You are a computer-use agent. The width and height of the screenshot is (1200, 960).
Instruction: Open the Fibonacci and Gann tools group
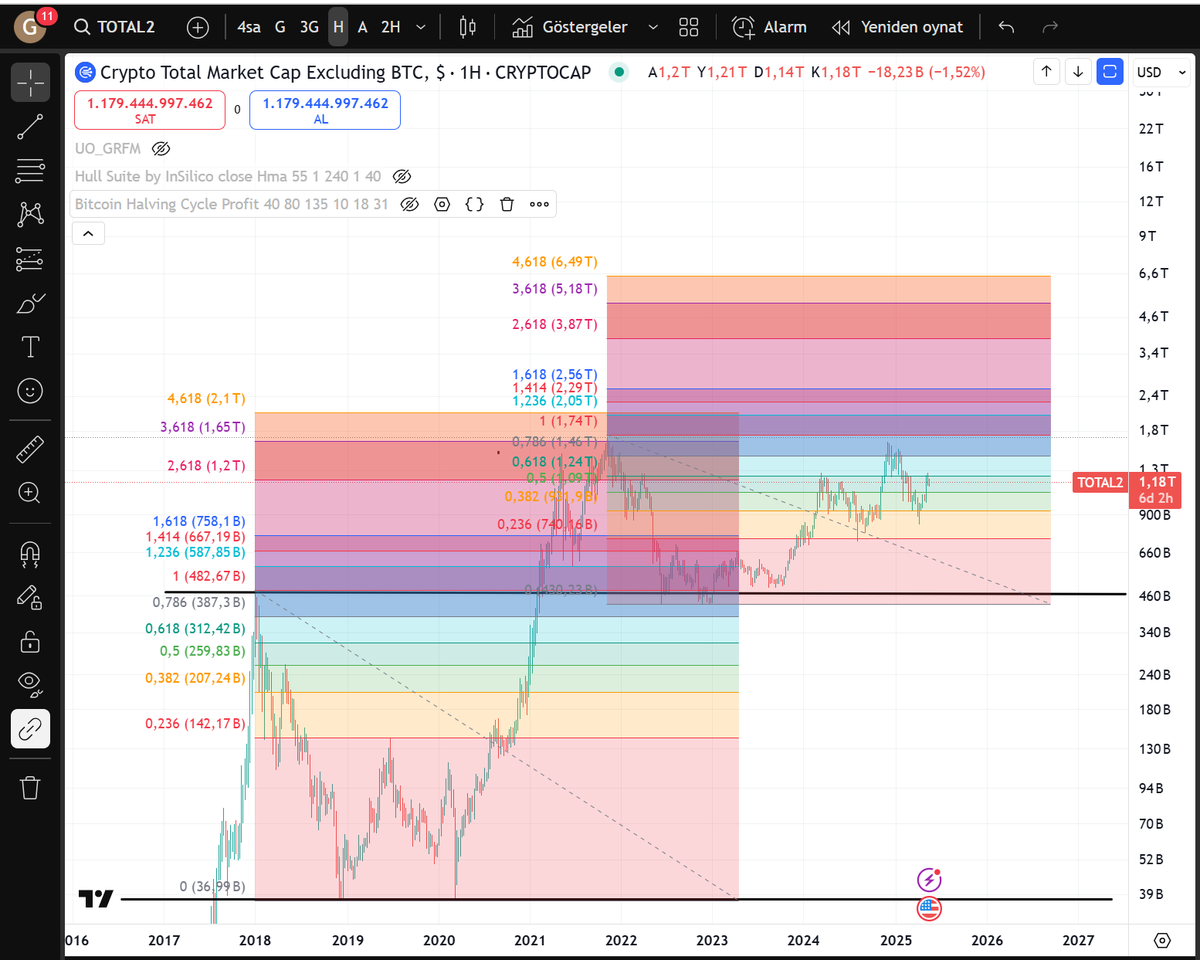[30, 171]
